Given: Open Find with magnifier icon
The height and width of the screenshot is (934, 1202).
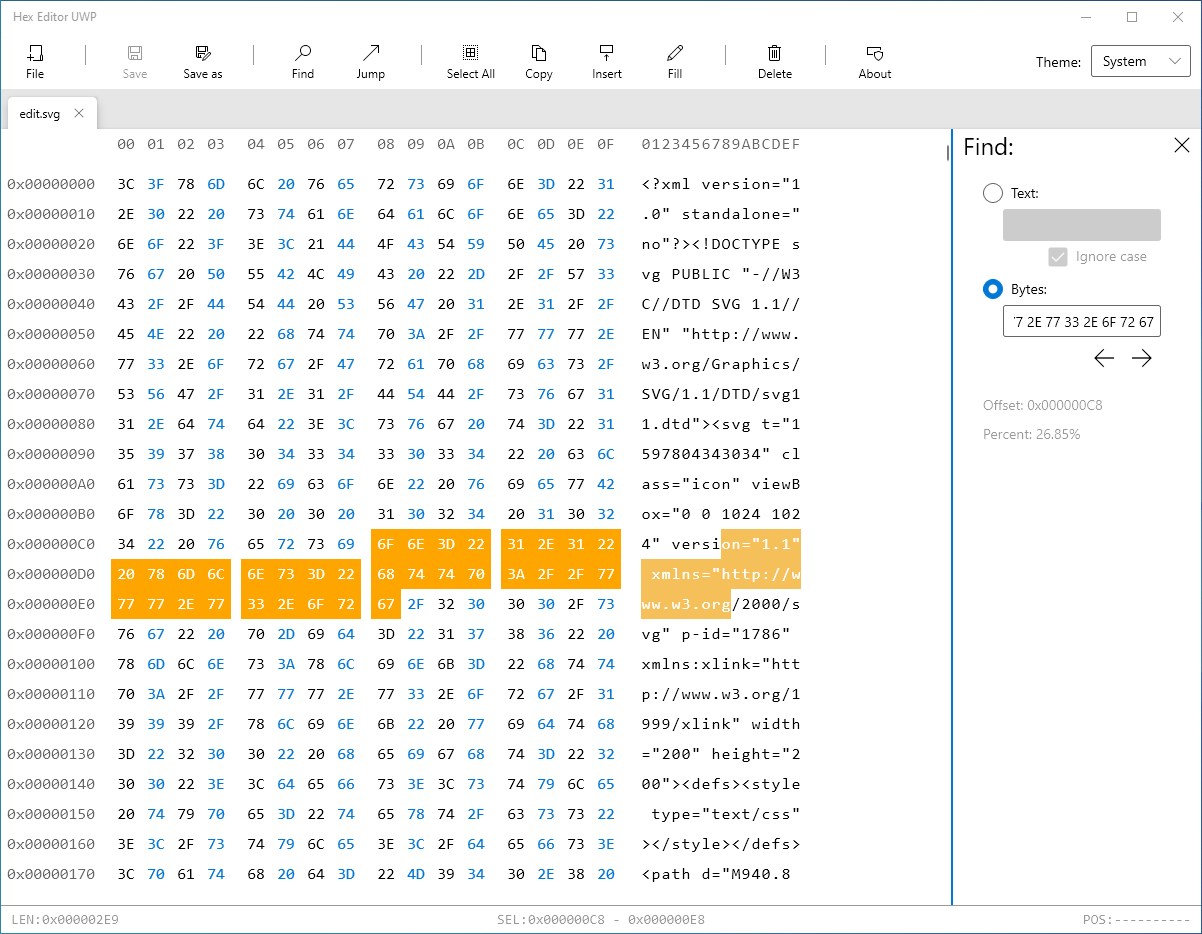Looking at the screenshot, I should coord(303,54).
